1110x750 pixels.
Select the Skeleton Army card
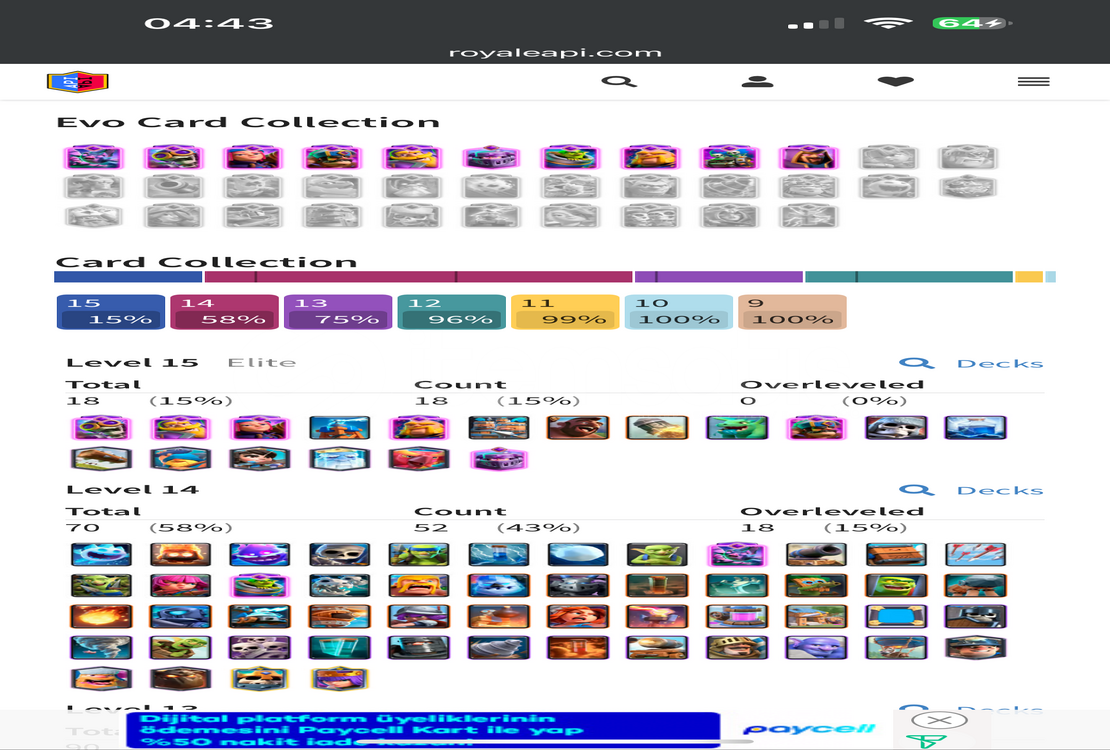tap(259, 648)
